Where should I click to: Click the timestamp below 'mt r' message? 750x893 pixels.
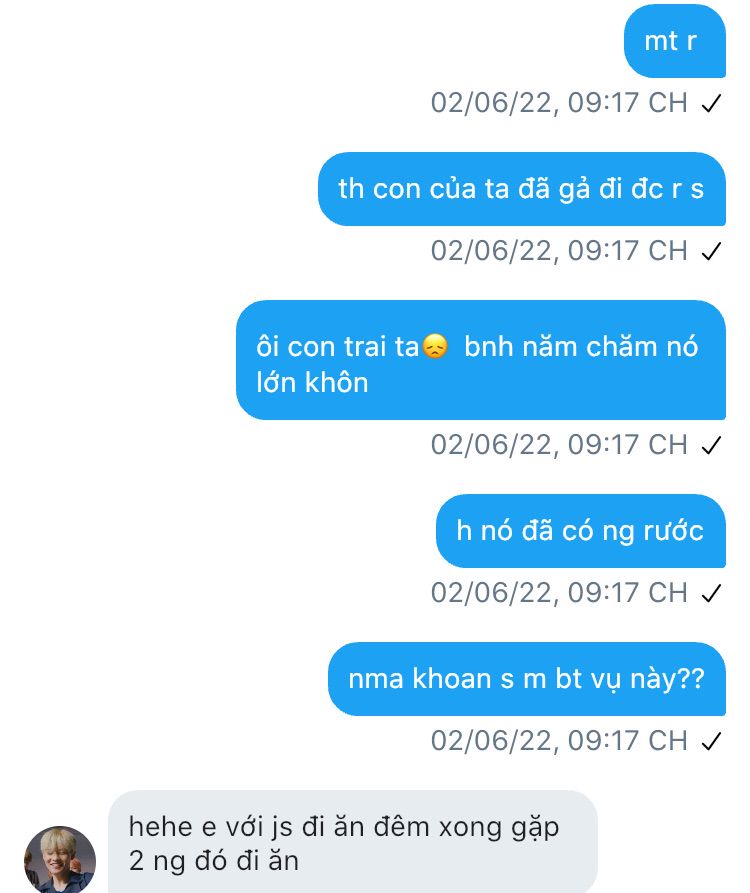click(x=559, y=103)
